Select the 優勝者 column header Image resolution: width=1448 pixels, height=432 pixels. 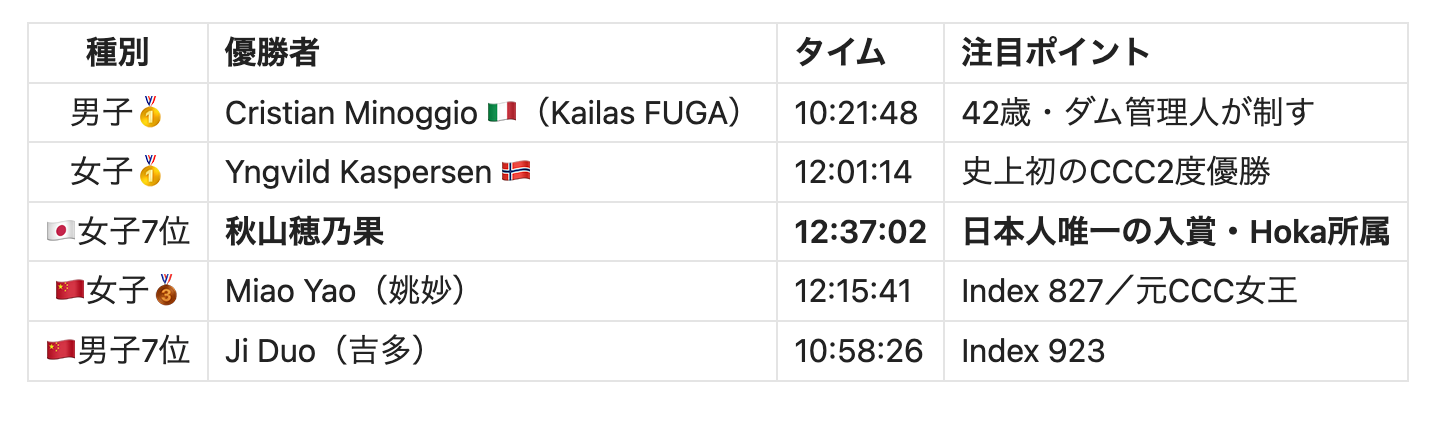click(x=272, y=52)
